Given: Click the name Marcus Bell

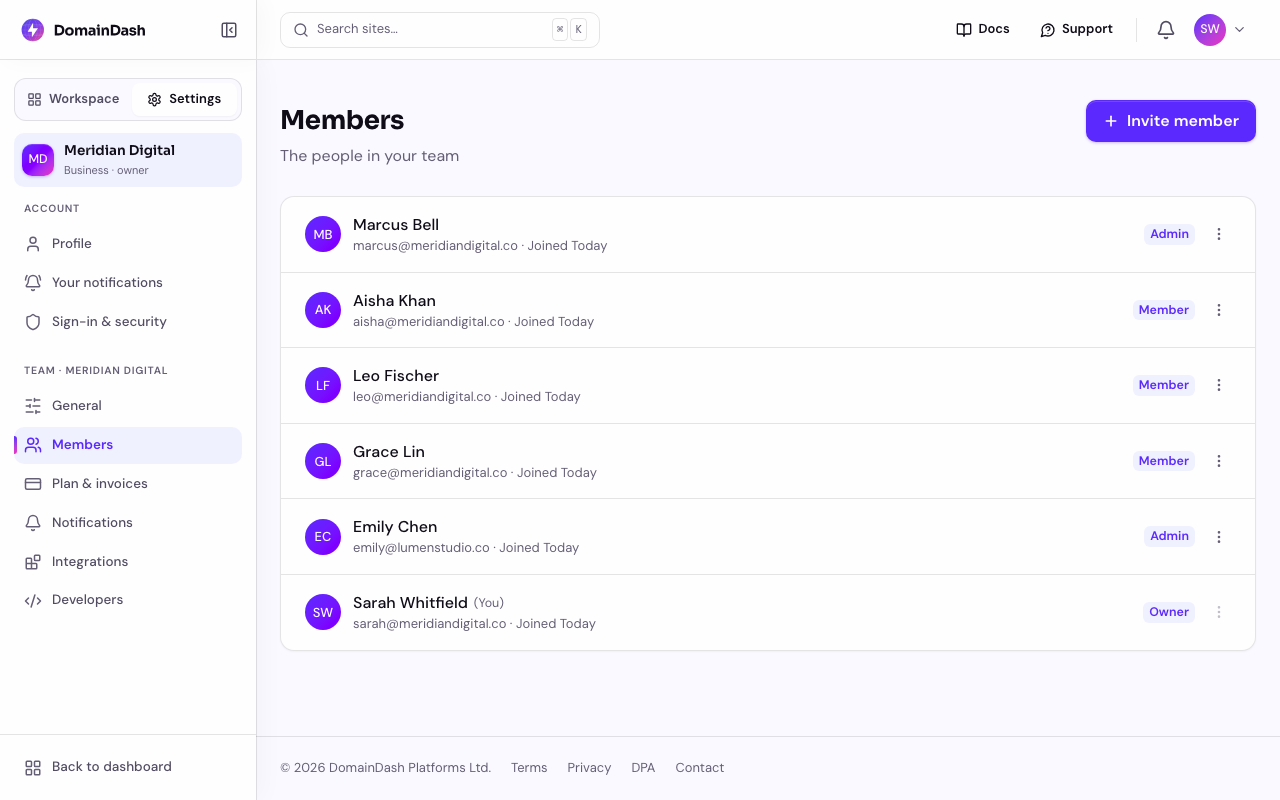Looking at the screenshot, I should click(x=396, y=225).
